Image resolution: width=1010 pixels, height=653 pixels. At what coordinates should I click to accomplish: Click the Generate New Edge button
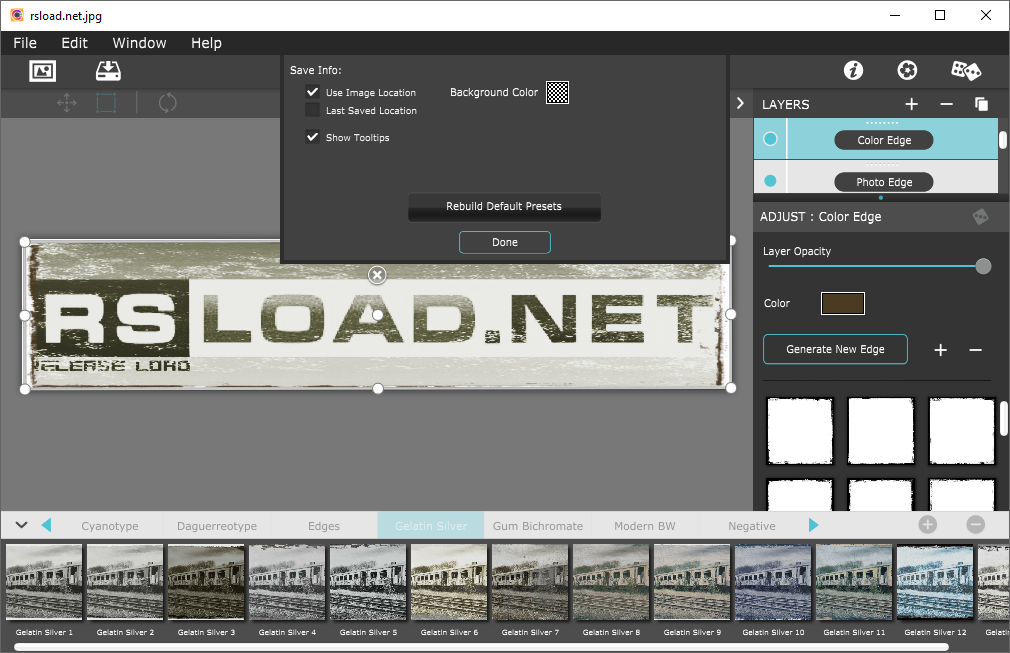[835, 349]
